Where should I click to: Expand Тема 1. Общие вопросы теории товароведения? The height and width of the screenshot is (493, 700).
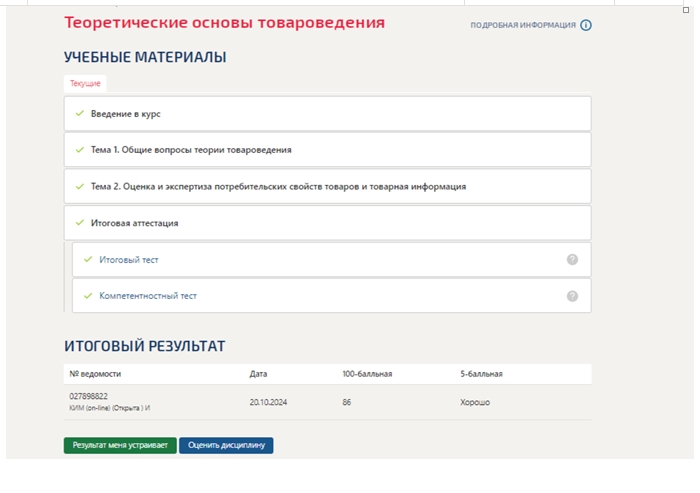[328, 150]
